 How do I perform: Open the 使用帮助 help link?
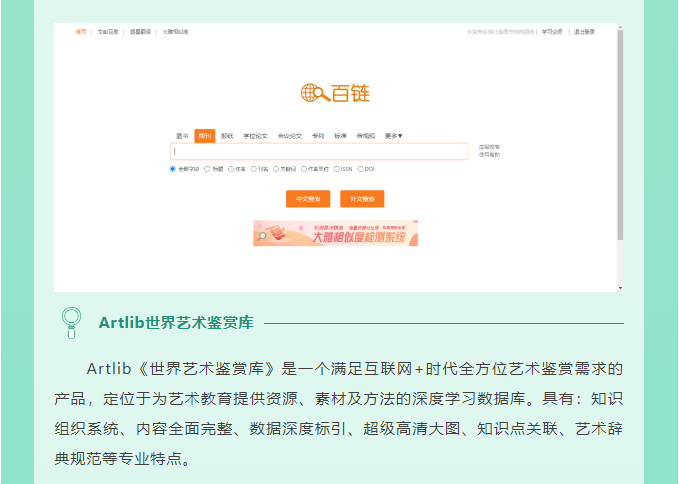[489, 155]
